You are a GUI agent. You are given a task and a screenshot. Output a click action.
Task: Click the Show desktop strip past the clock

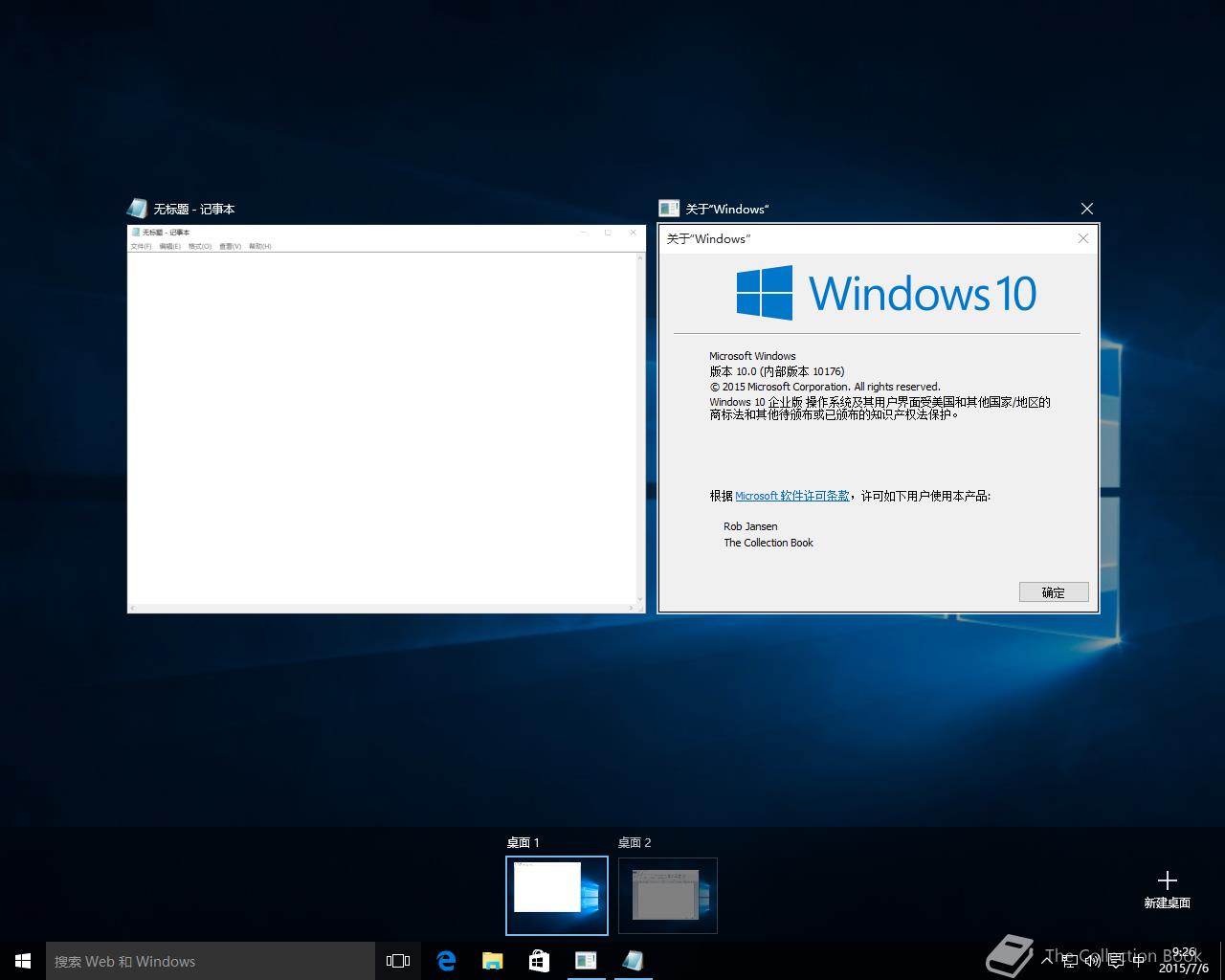tap(1222, 961)
